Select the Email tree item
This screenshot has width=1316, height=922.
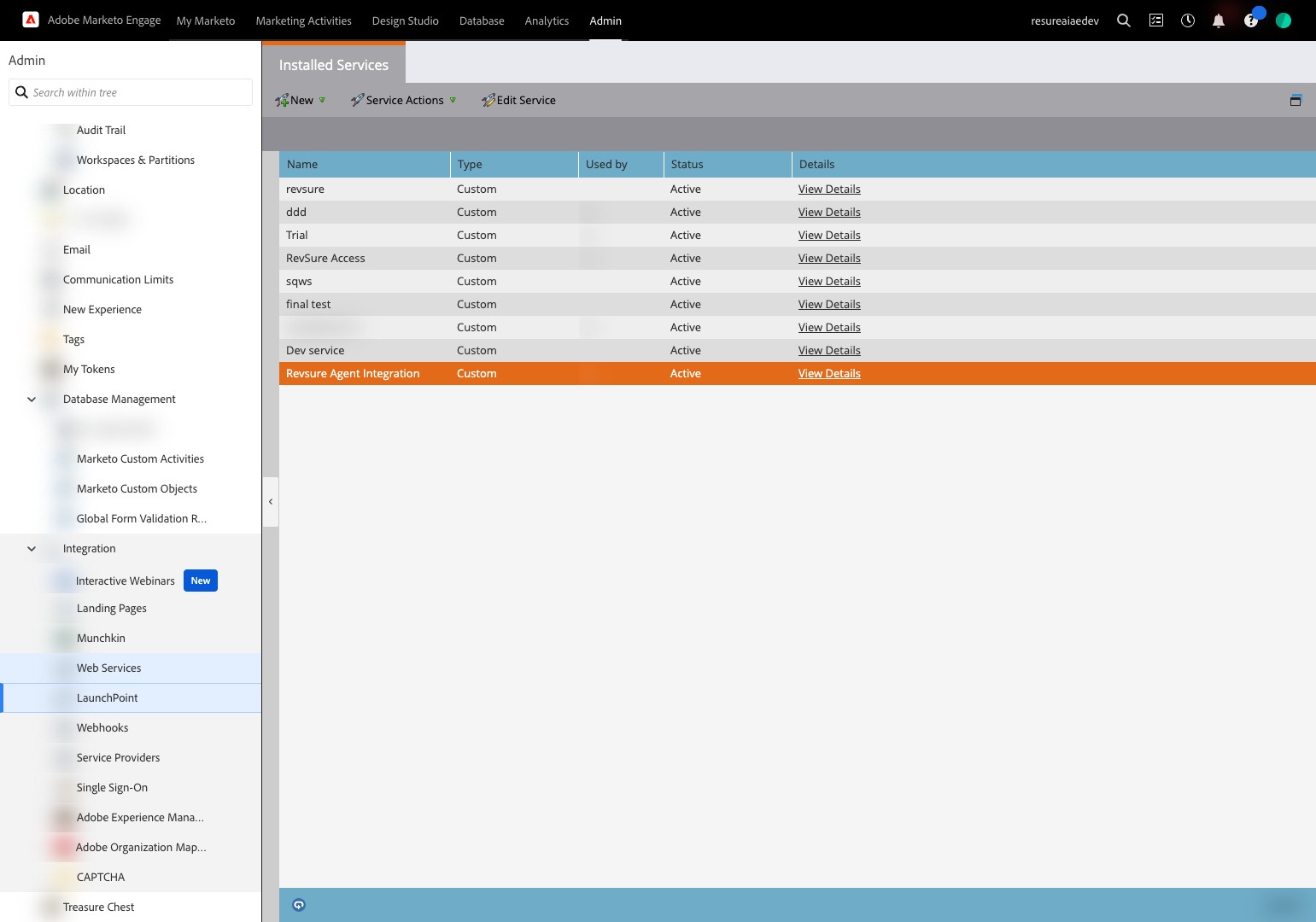point(77,249)
